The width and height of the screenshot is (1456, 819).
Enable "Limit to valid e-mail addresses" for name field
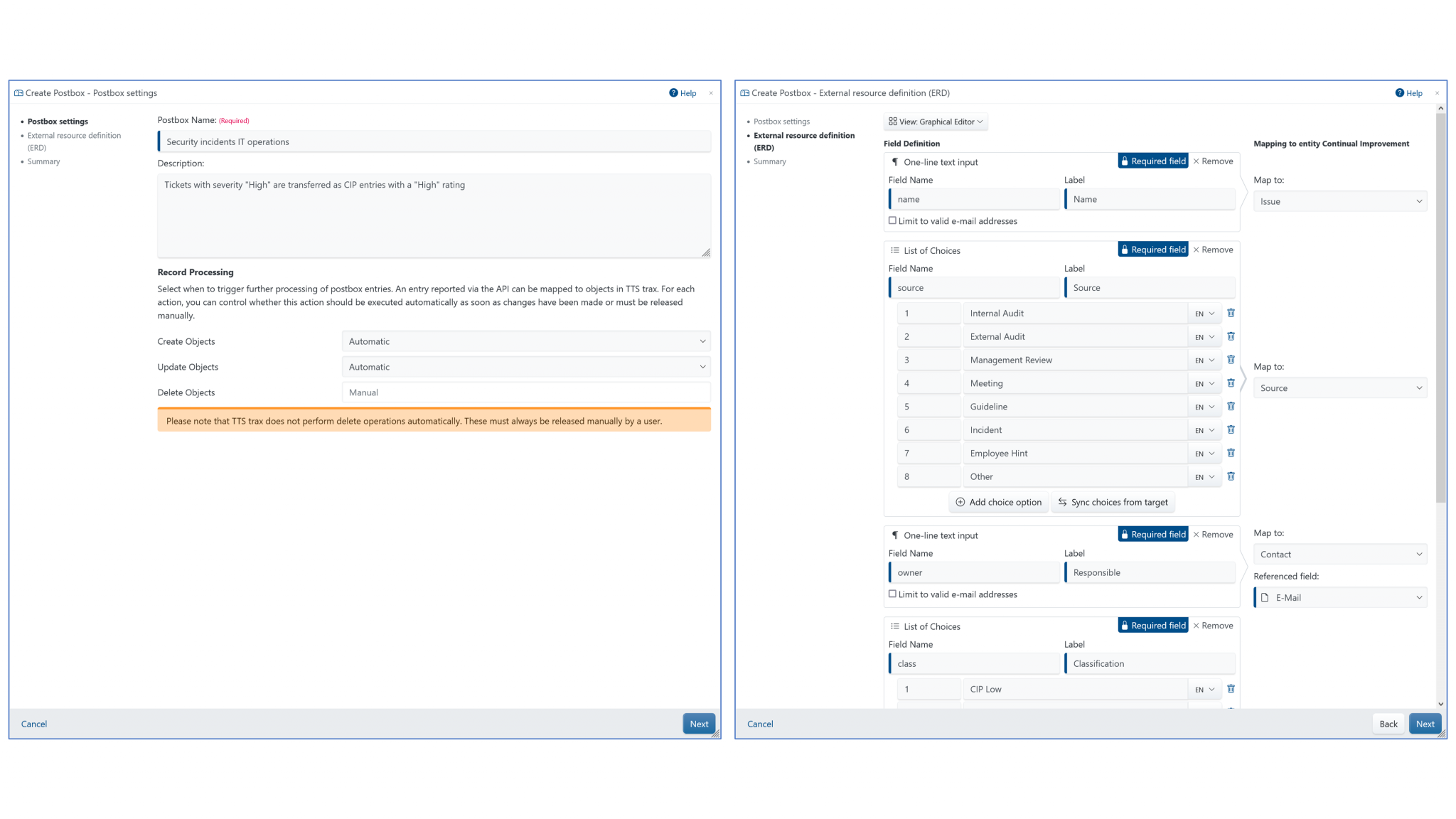point(893,220)
